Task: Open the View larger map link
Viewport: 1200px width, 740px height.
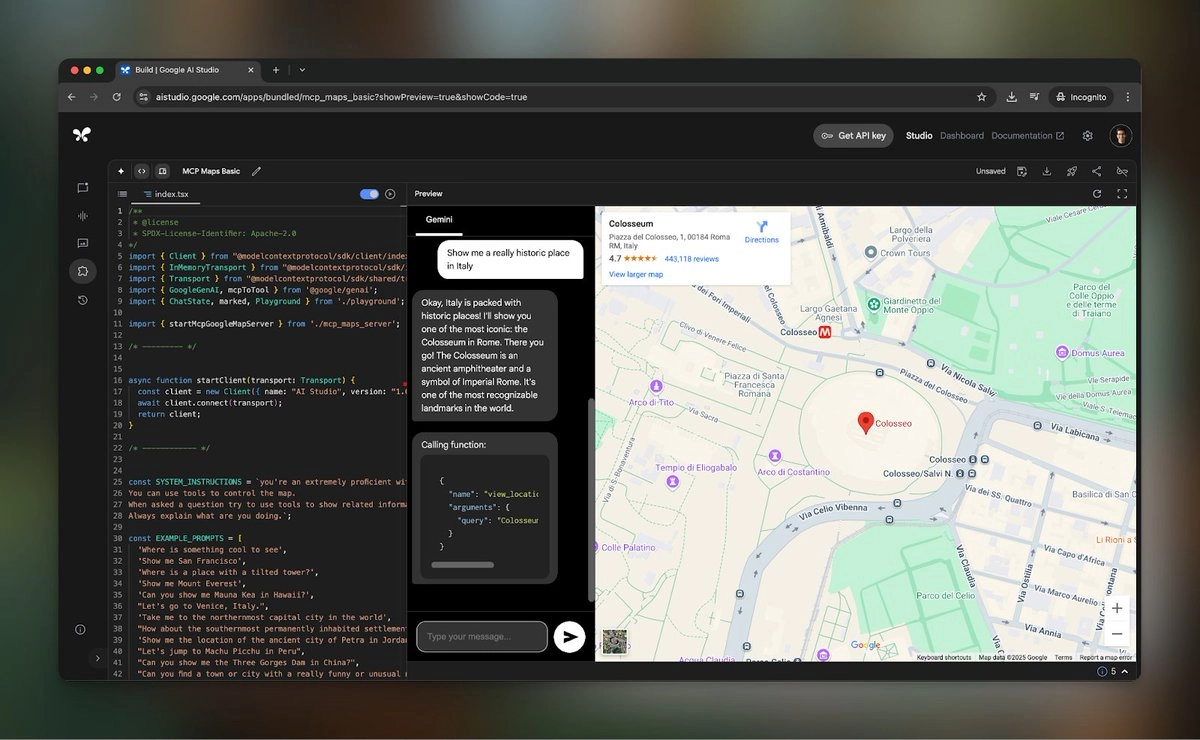Action: click(635, 274)
